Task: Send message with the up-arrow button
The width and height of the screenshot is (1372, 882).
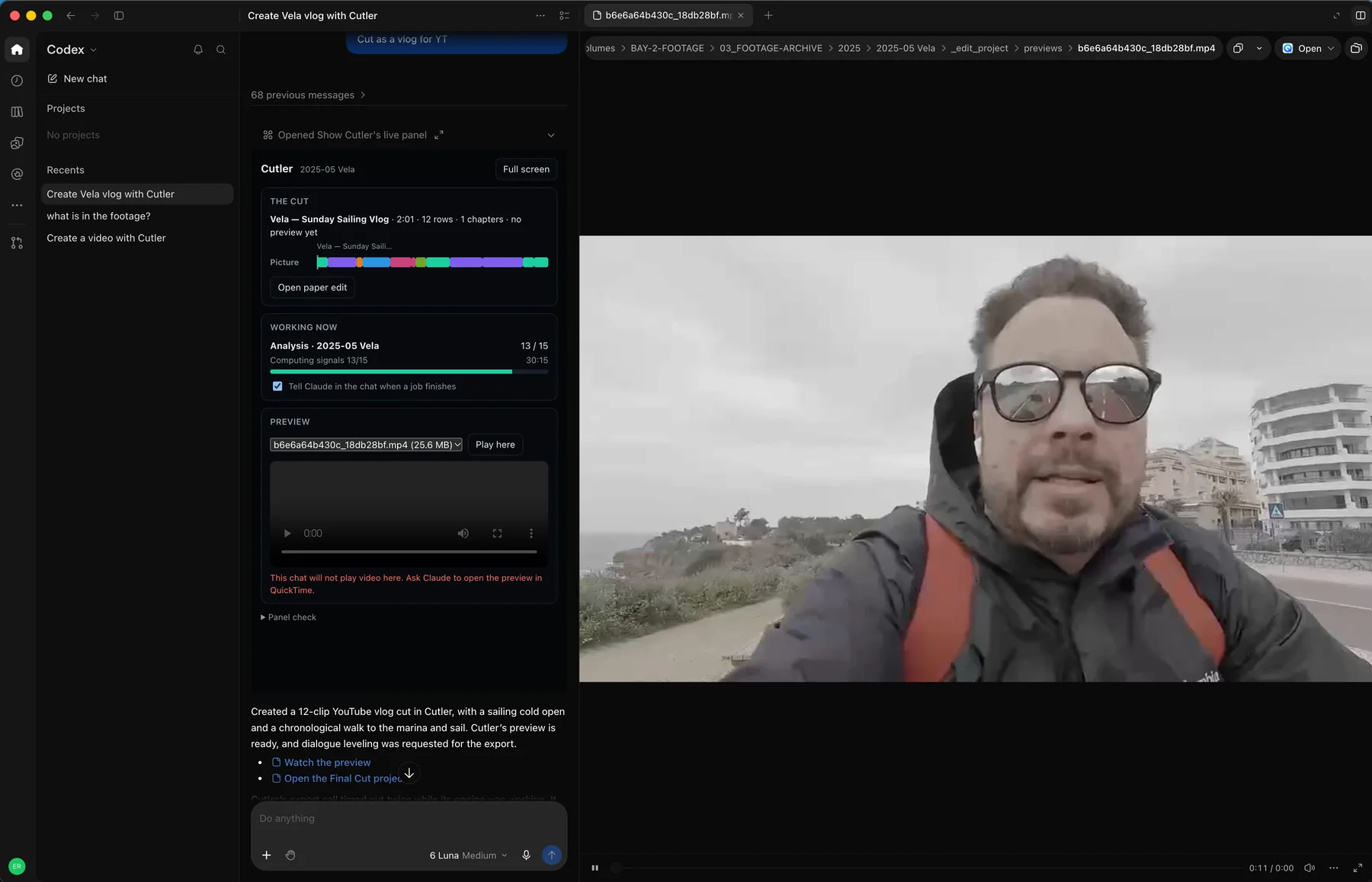Action: 552,855
